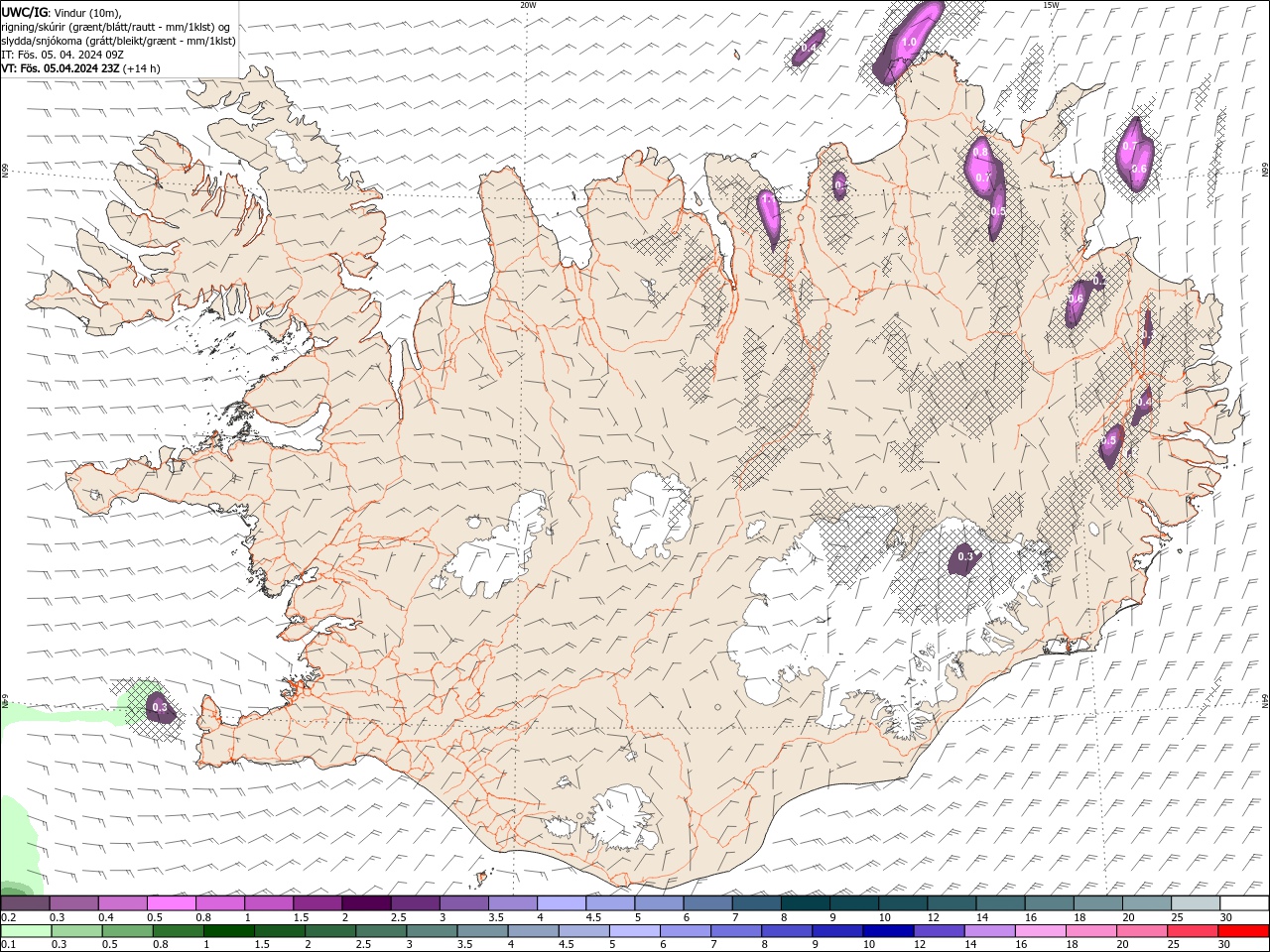Click the '15W' longitude label

(1051, 5)
